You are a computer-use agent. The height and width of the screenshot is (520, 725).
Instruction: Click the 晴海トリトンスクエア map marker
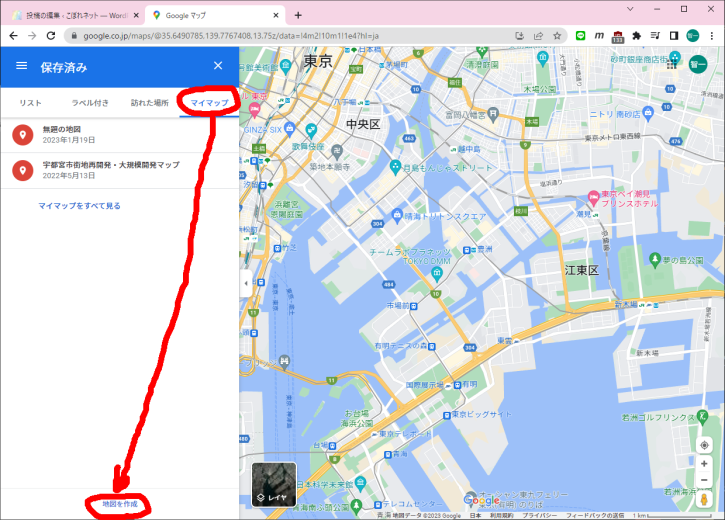coord(397,215)
